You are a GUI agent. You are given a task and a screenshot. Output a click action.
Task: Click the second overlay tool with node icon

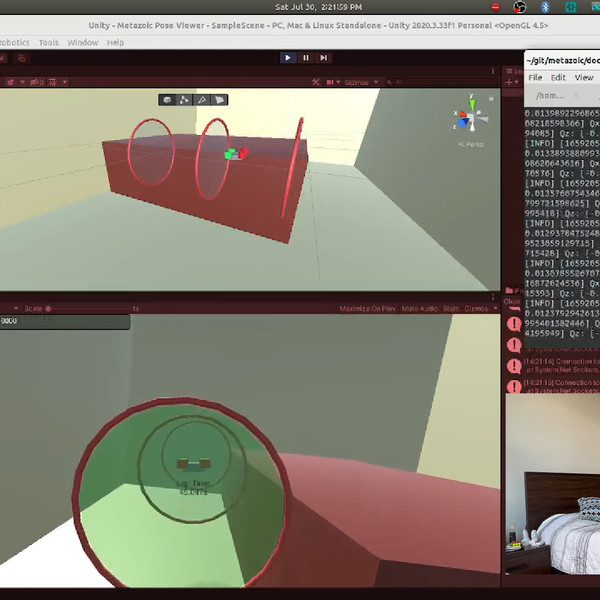(x=184, y=100)
